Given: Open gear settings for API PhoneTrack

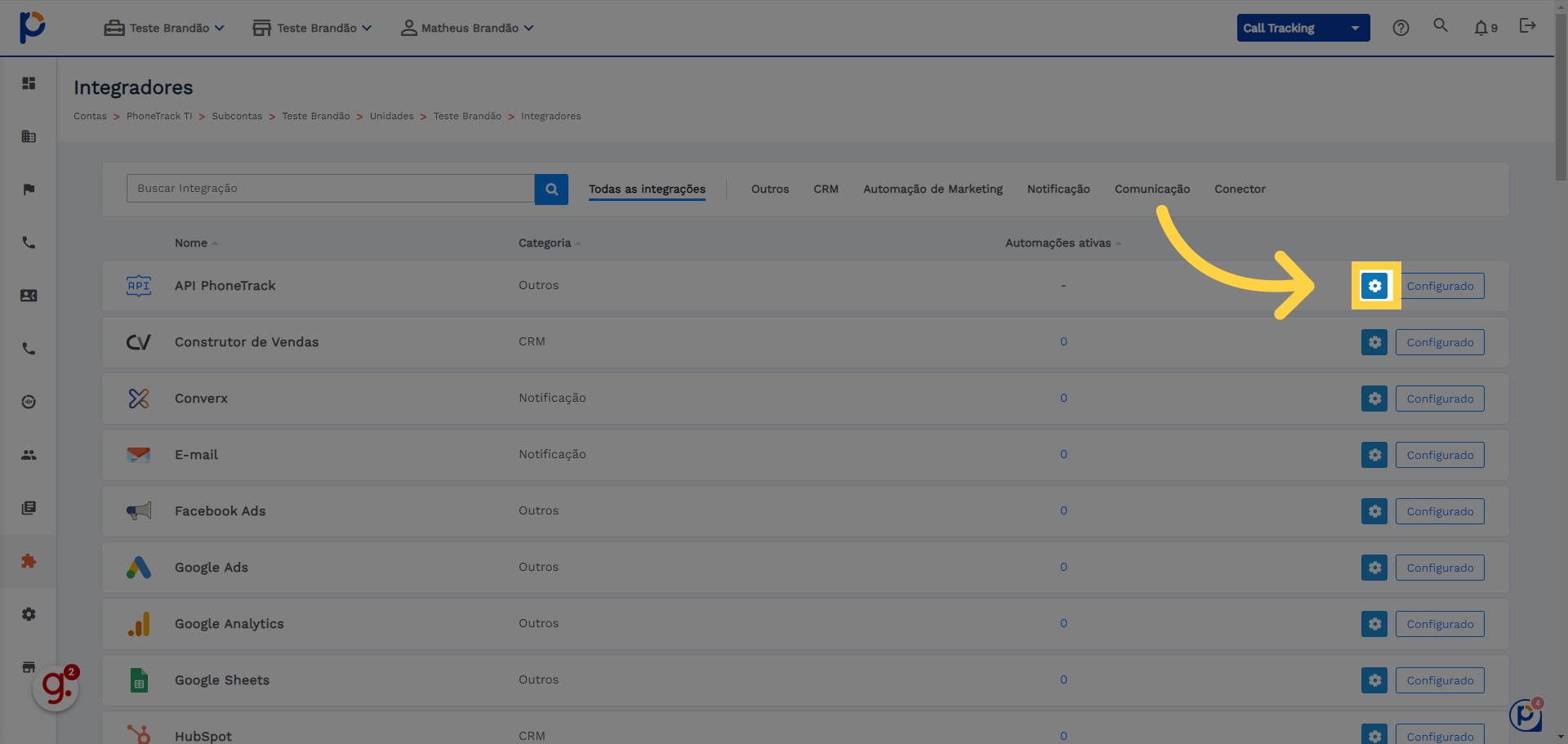Looking at the screenshot, I should (x=1375, y=286).
